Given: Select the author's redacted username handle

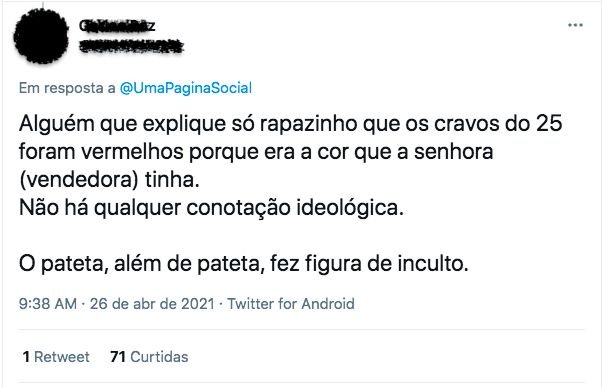Looking at the screenshot, I should pos(131,46).
